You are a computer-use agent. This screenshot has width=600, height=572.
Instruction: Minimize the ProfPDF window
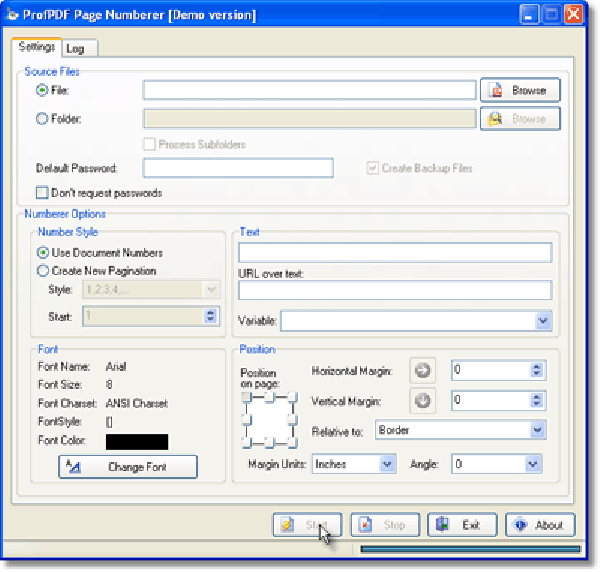(529, 15)
